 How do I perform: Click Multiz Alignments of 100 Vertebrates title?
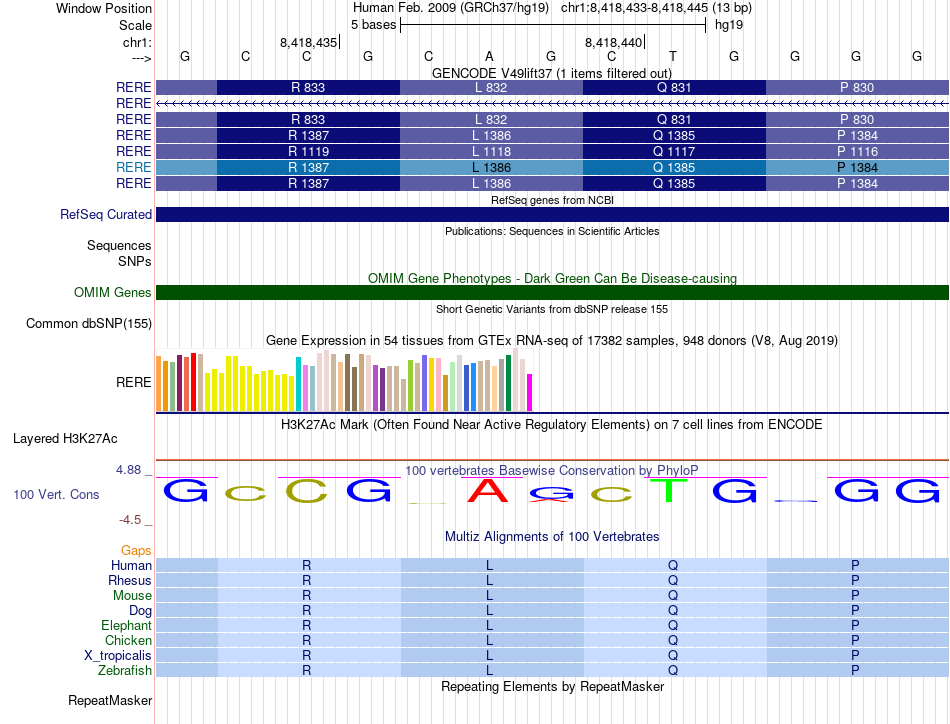pos(552,536)
